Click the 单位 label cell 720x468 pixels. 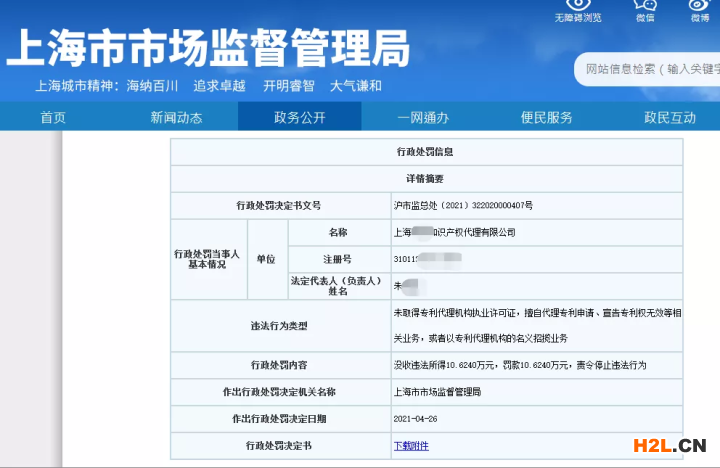[x=268, y=259]
